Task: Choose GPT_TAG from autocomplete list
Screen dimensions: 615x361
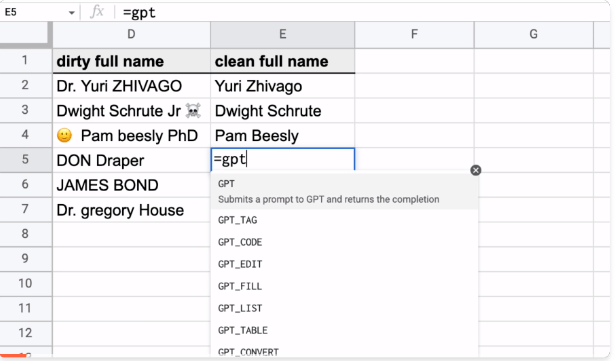Action: 344,220
